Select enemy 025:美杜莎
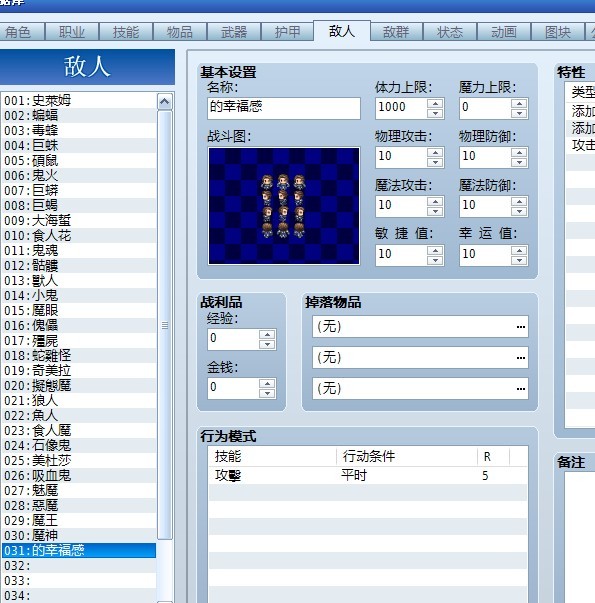 click(x=79, y=461)
